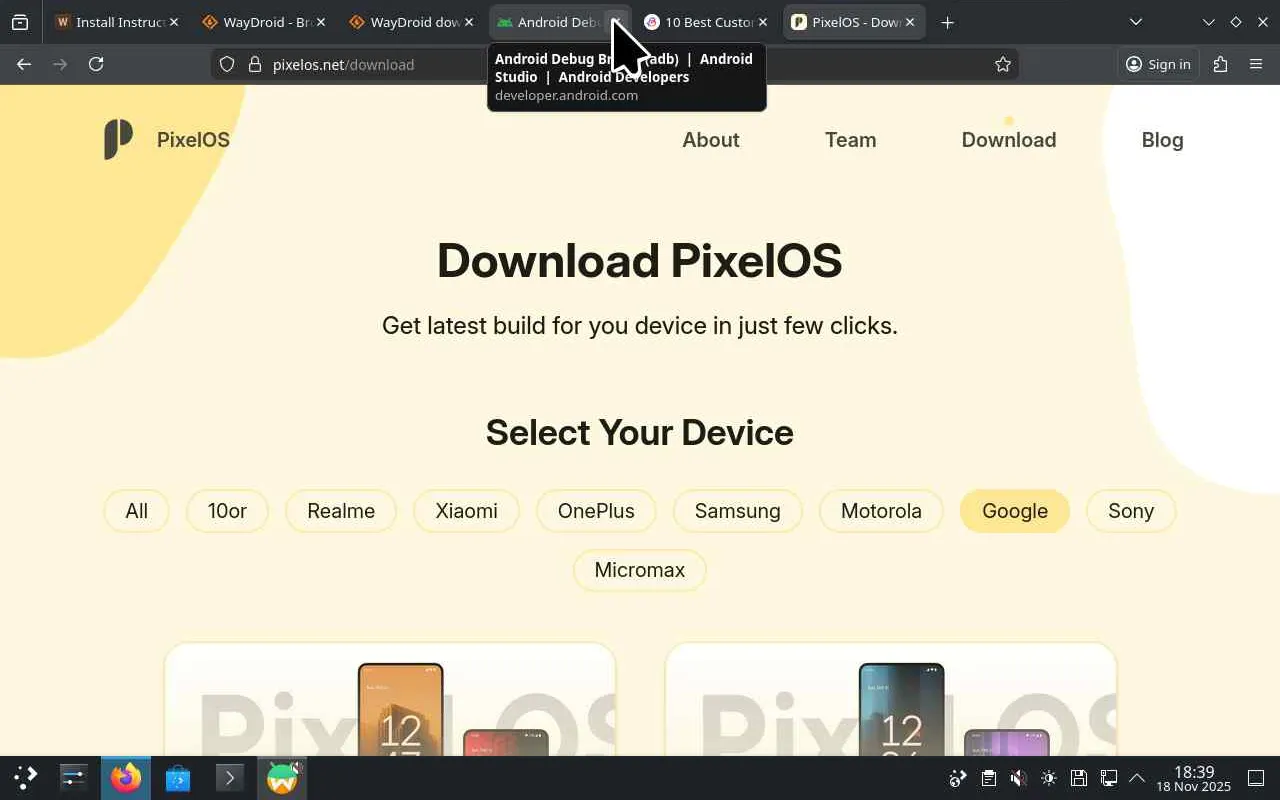Image resolution: width=1280 pixels, height=800 pixels.
Task: Filter devices by Micromax
Action: coord(640,570)
